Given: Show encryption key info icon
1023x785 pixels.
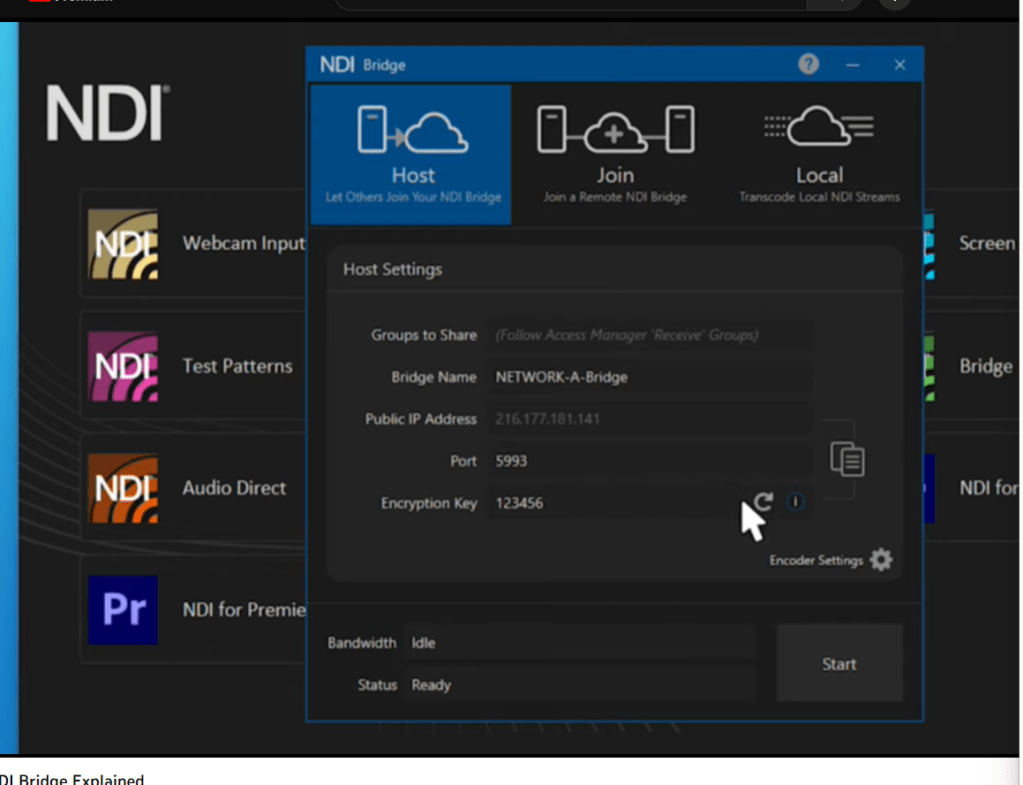Looking at the screenshot, I should tap(795, 502).
